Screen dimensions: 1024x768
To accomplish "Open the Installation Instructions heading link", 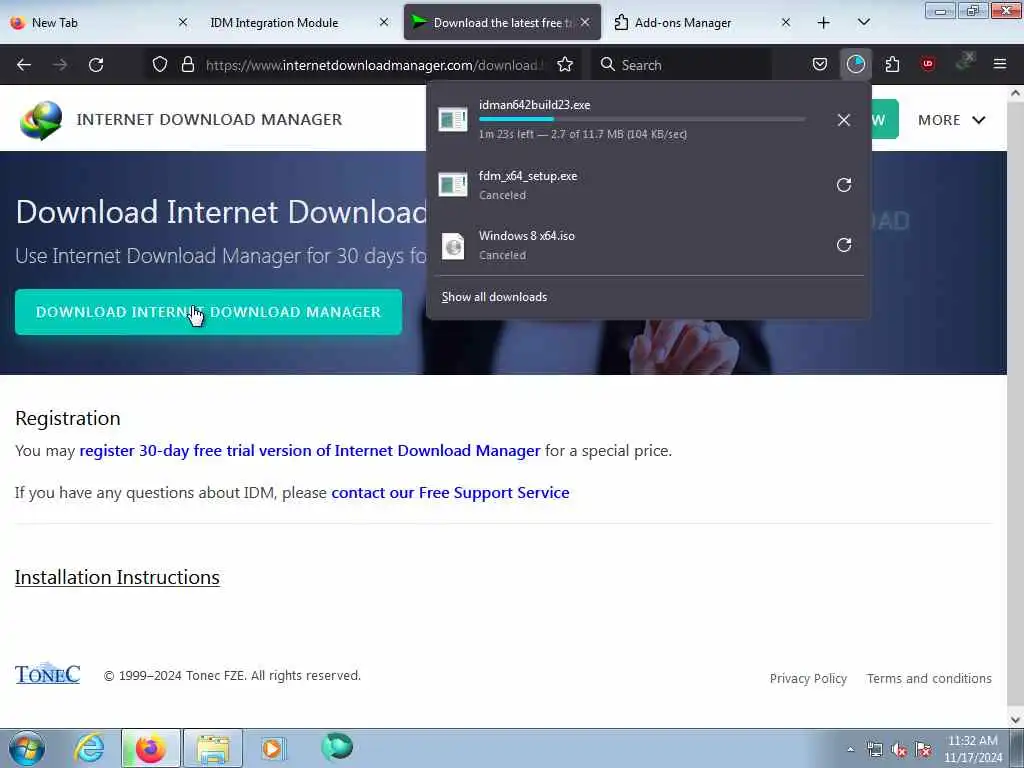I will click(x=117, y=577).
